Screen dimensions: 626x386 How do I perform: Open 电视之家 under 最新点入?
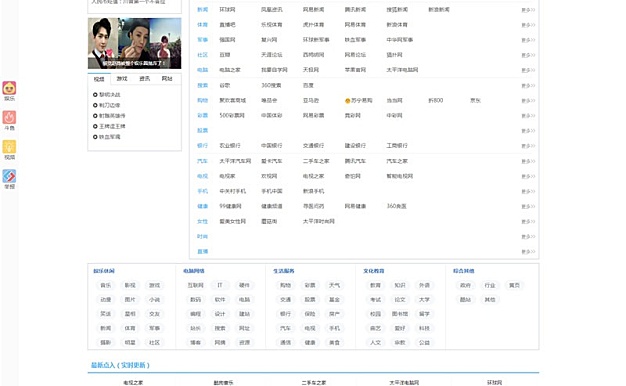[133, 382]
